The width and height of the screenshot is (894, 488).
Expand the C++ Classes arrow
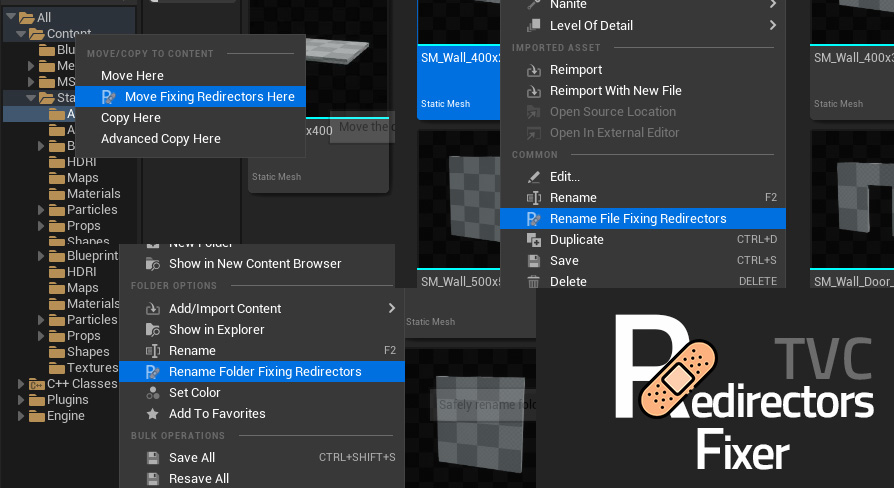(21, 384)
